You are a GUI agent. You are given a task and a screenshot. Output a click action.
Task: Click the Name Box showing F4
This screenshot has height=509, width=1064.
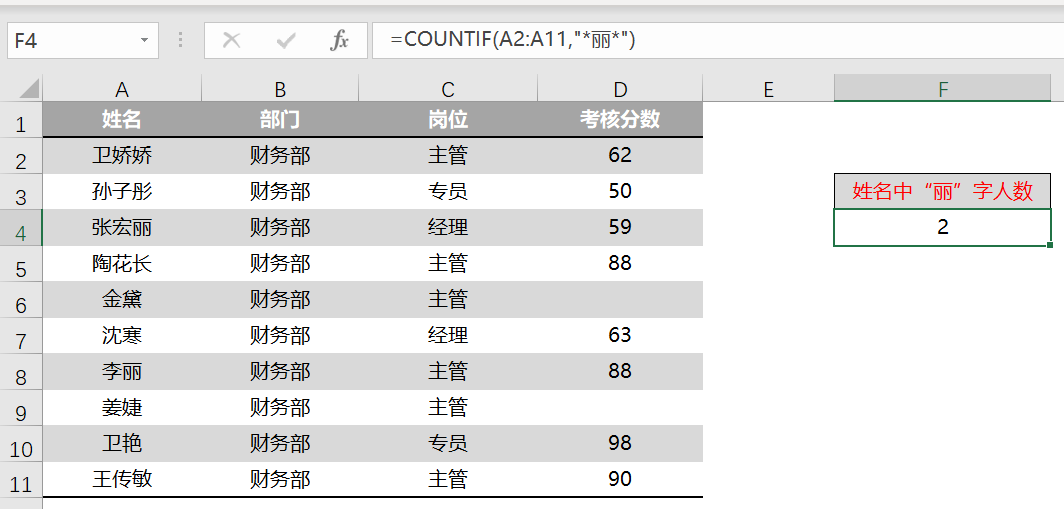[83, 41]
